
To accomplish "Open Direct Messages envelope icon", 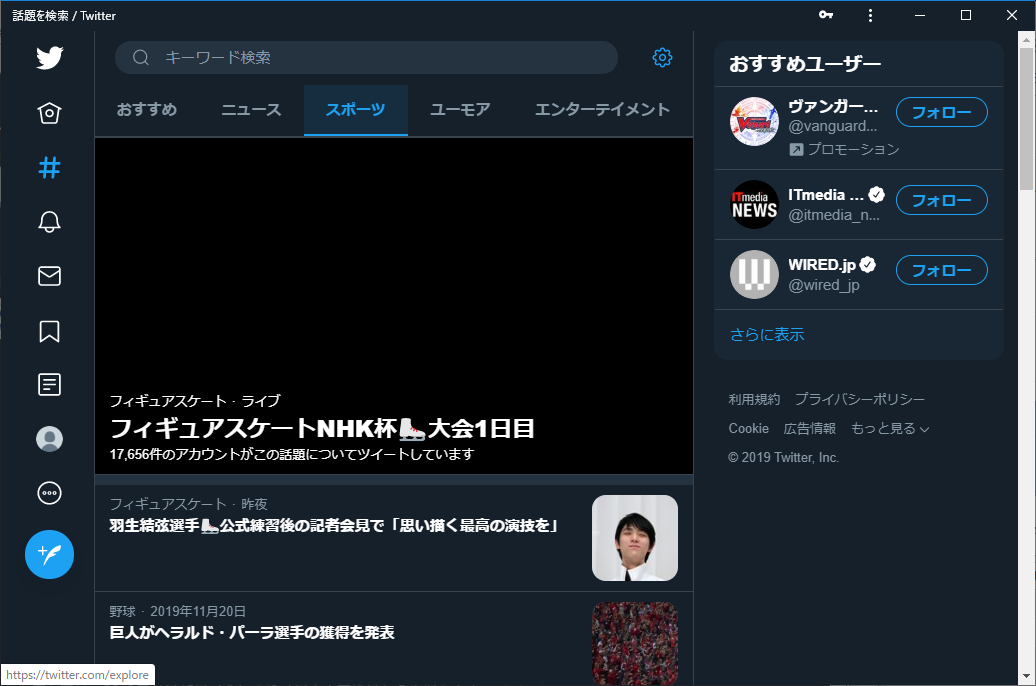I will pos(48,276).
